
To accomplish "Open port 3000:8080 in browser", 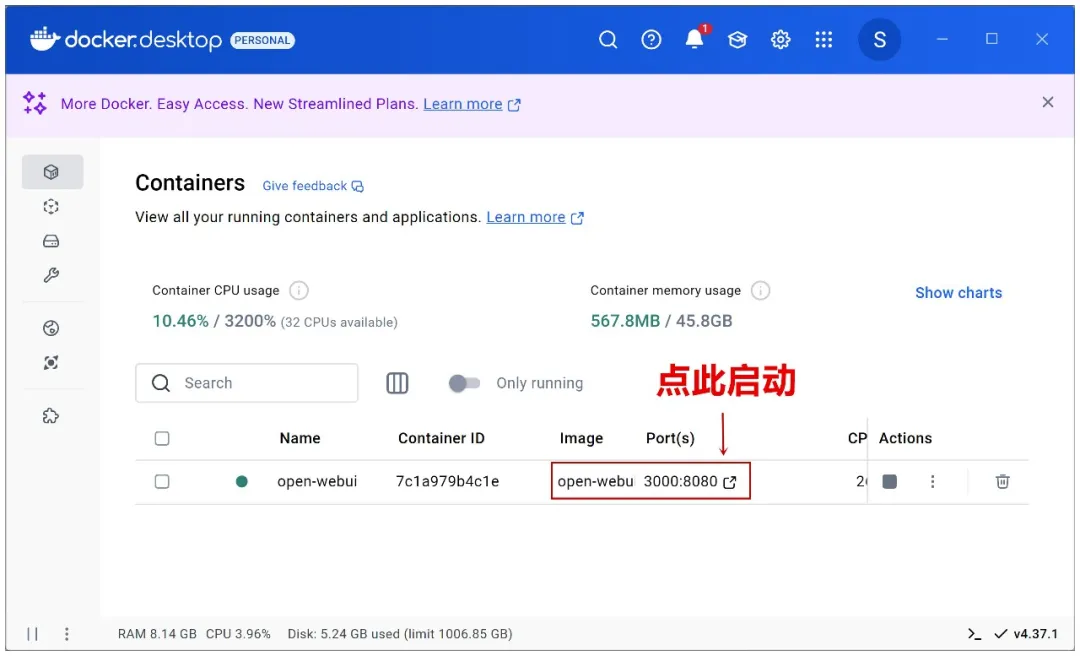I will pyautogui.click(x=689, y=482).
